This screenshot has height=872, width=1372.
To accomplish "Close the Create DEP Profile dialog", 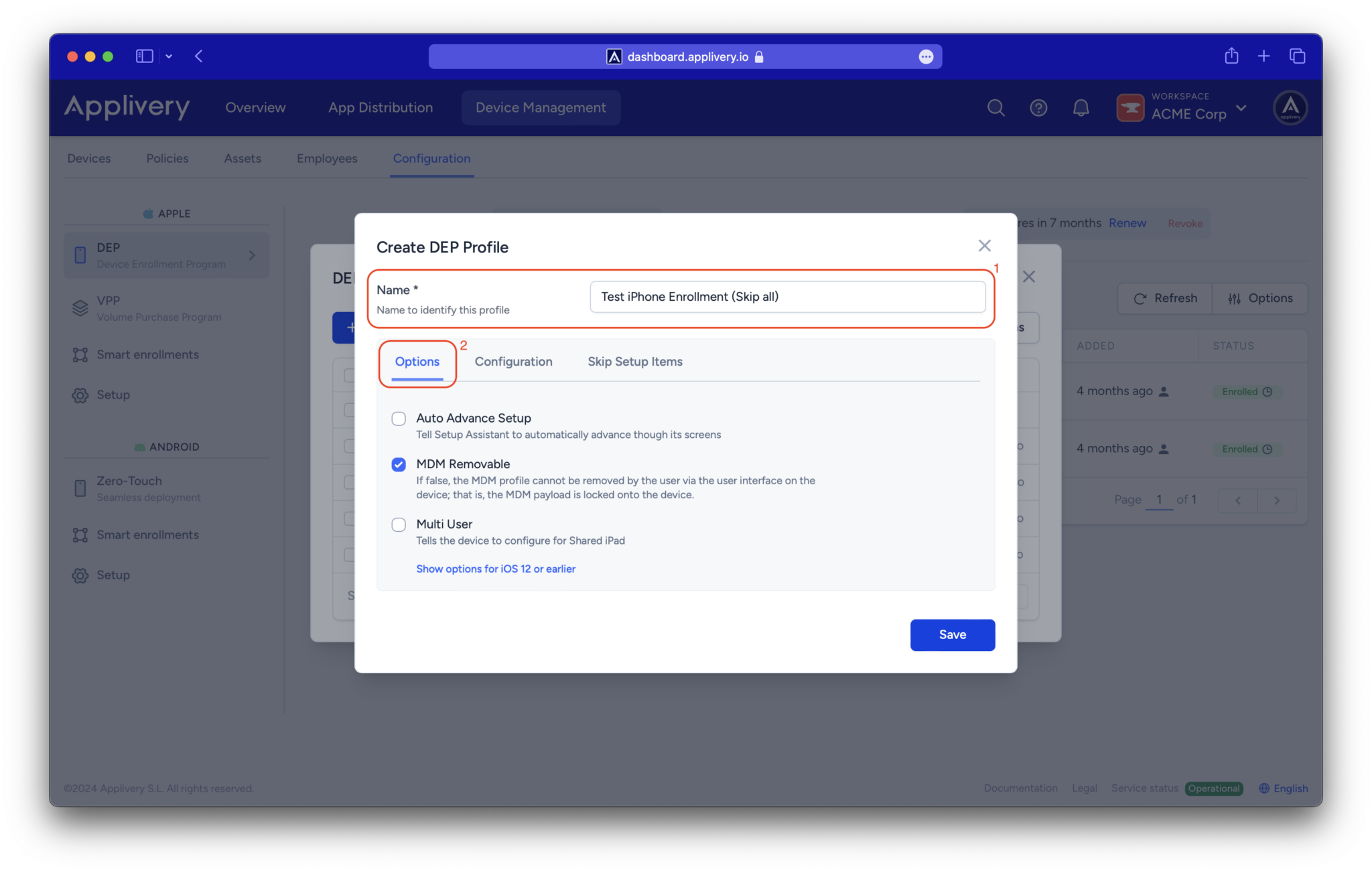I will [984, 246].
